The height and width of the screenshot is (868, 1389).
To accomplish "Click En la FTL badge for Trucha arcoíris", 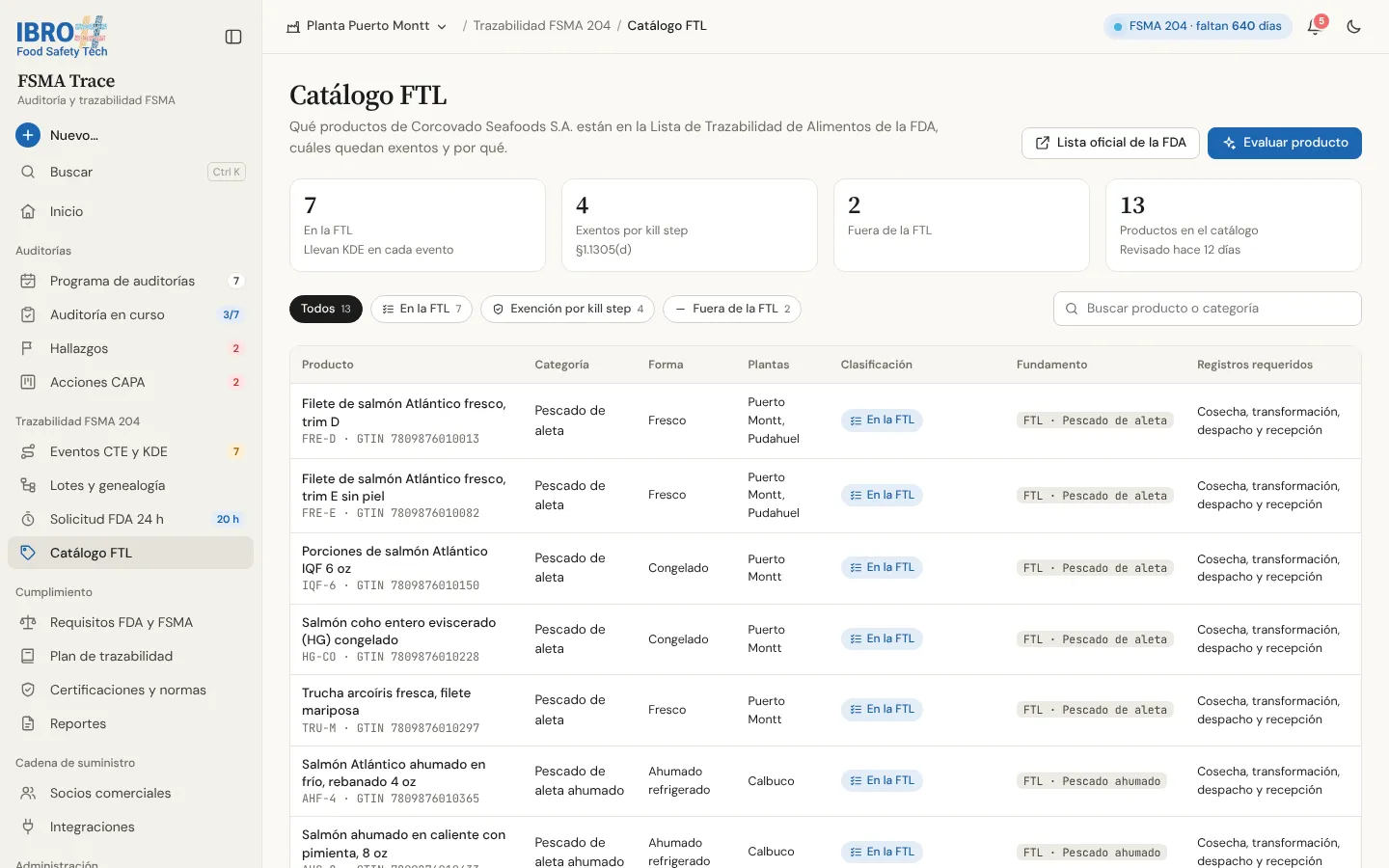I will 882,710.
